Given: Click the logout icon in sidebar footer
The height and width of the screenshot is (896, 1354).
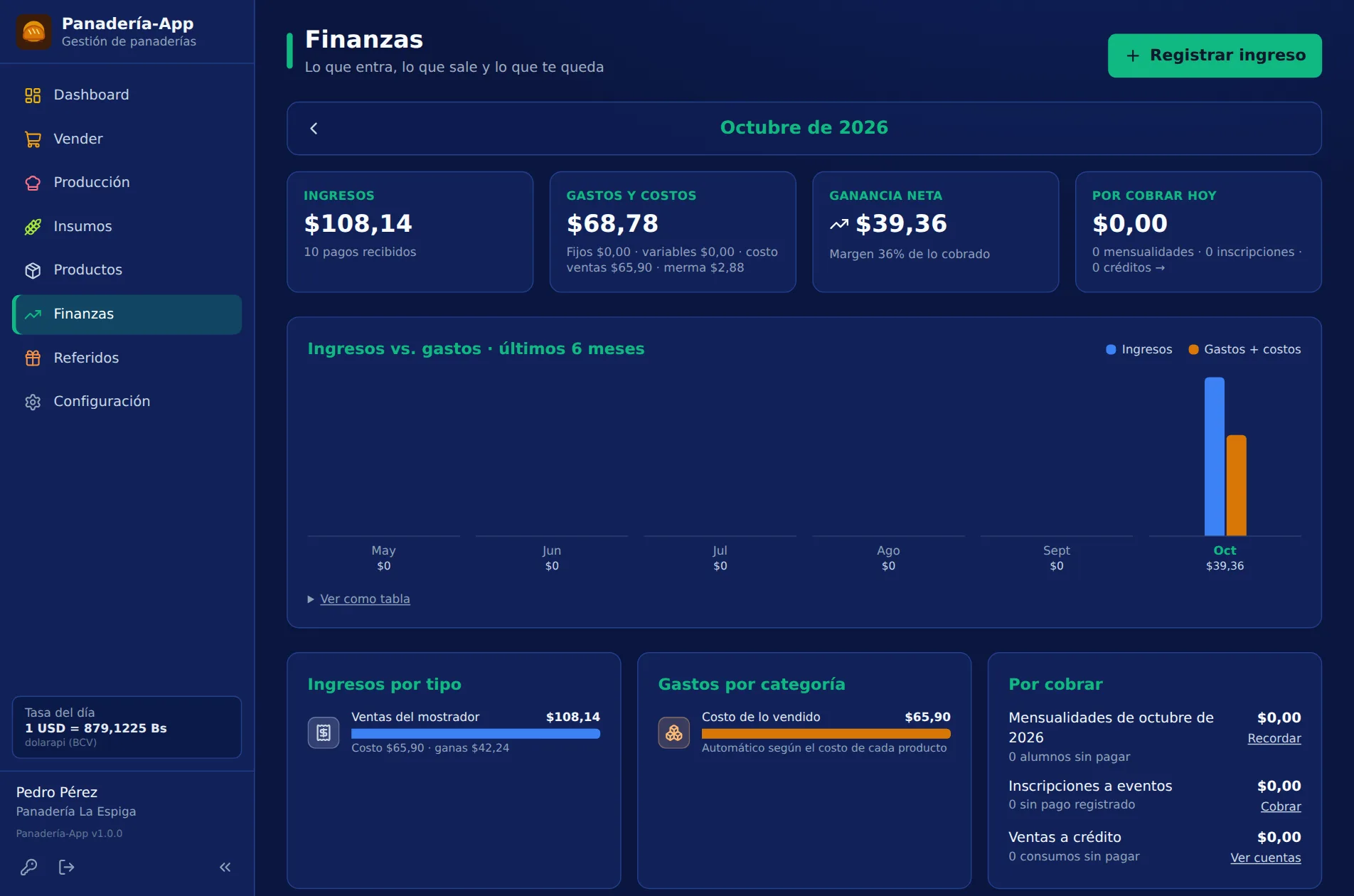Looking at the screenshot, I should [x=66, y=867].
